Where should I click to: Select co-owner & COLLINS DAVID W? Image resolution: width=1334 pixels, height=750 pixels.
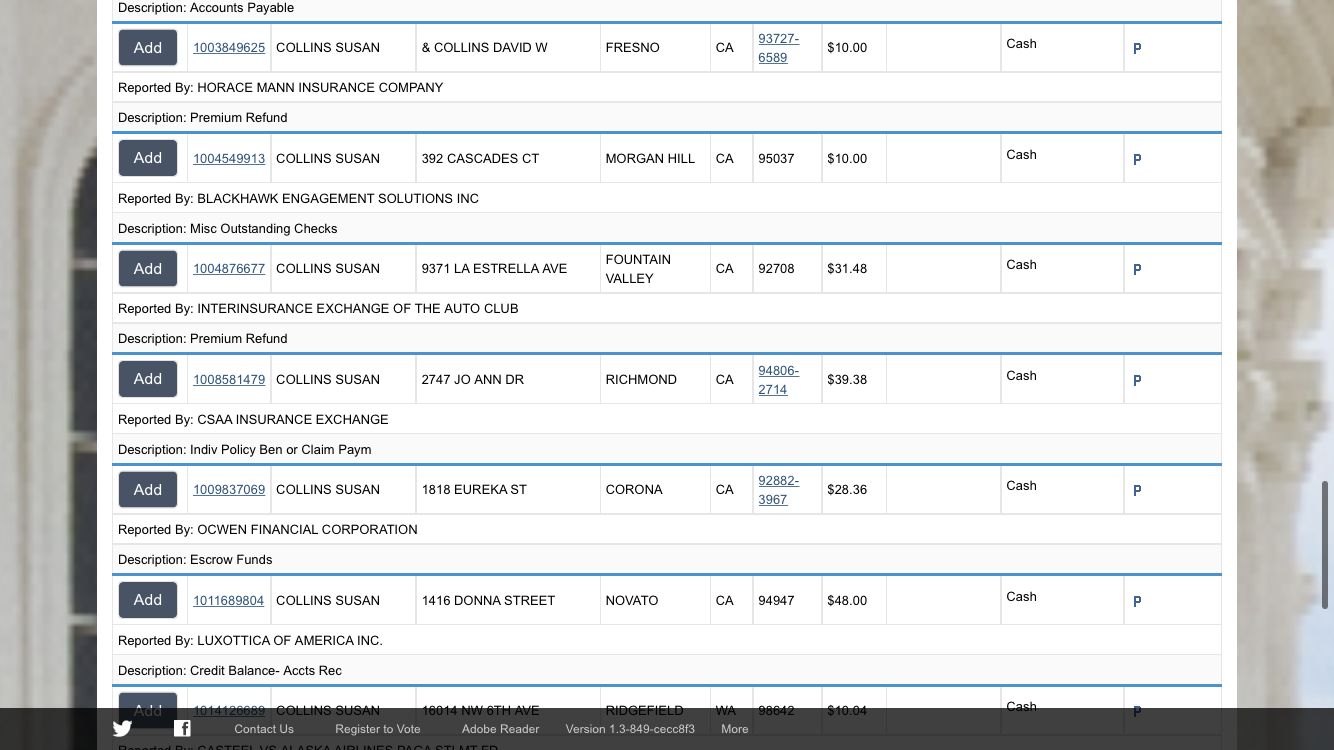pyautogui.click(x=484, y=48)
